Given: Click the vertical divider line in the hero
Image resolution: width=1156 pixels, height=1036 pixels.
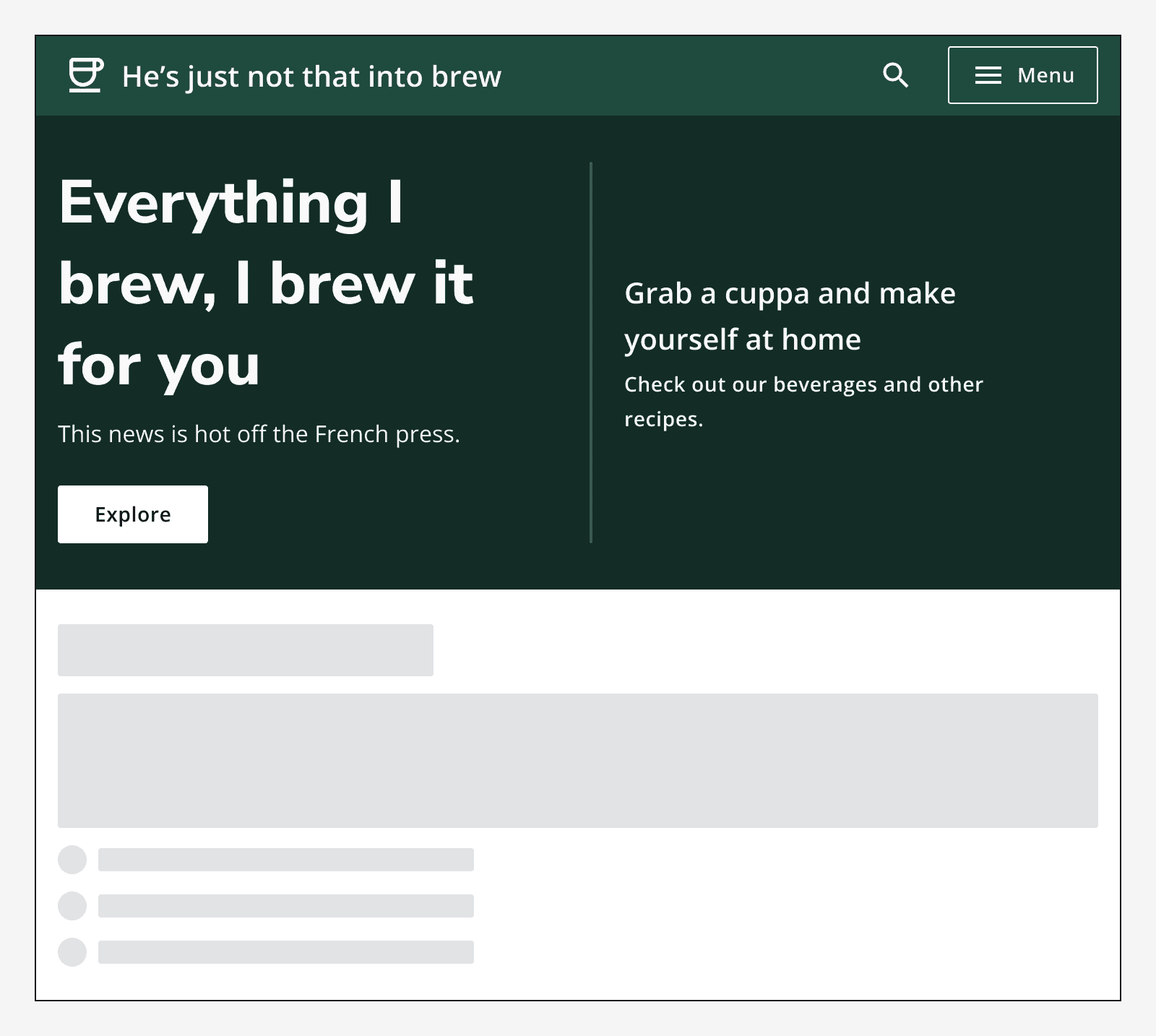Looking at the screenshot, I should coord(591,353).
